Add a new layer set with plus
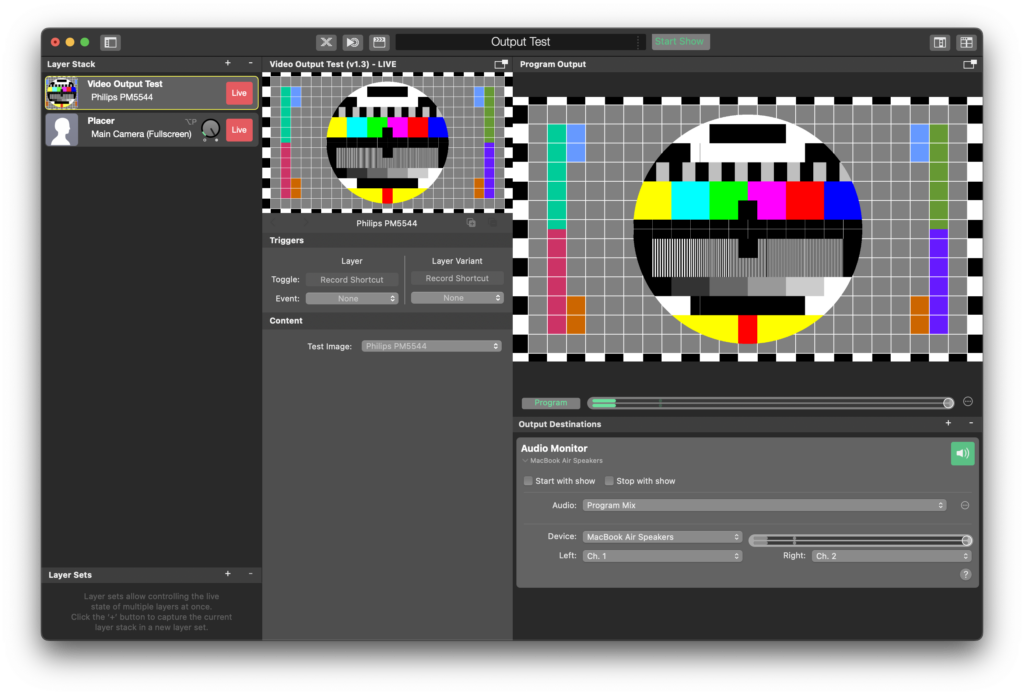 click(228, 574)
